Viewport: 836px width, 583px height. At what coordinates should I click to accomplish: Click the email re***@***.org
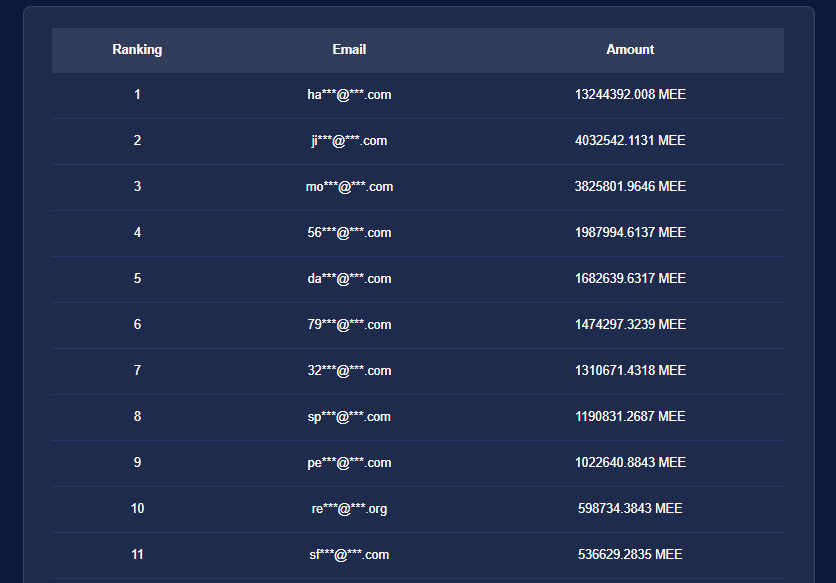[349, 509]
